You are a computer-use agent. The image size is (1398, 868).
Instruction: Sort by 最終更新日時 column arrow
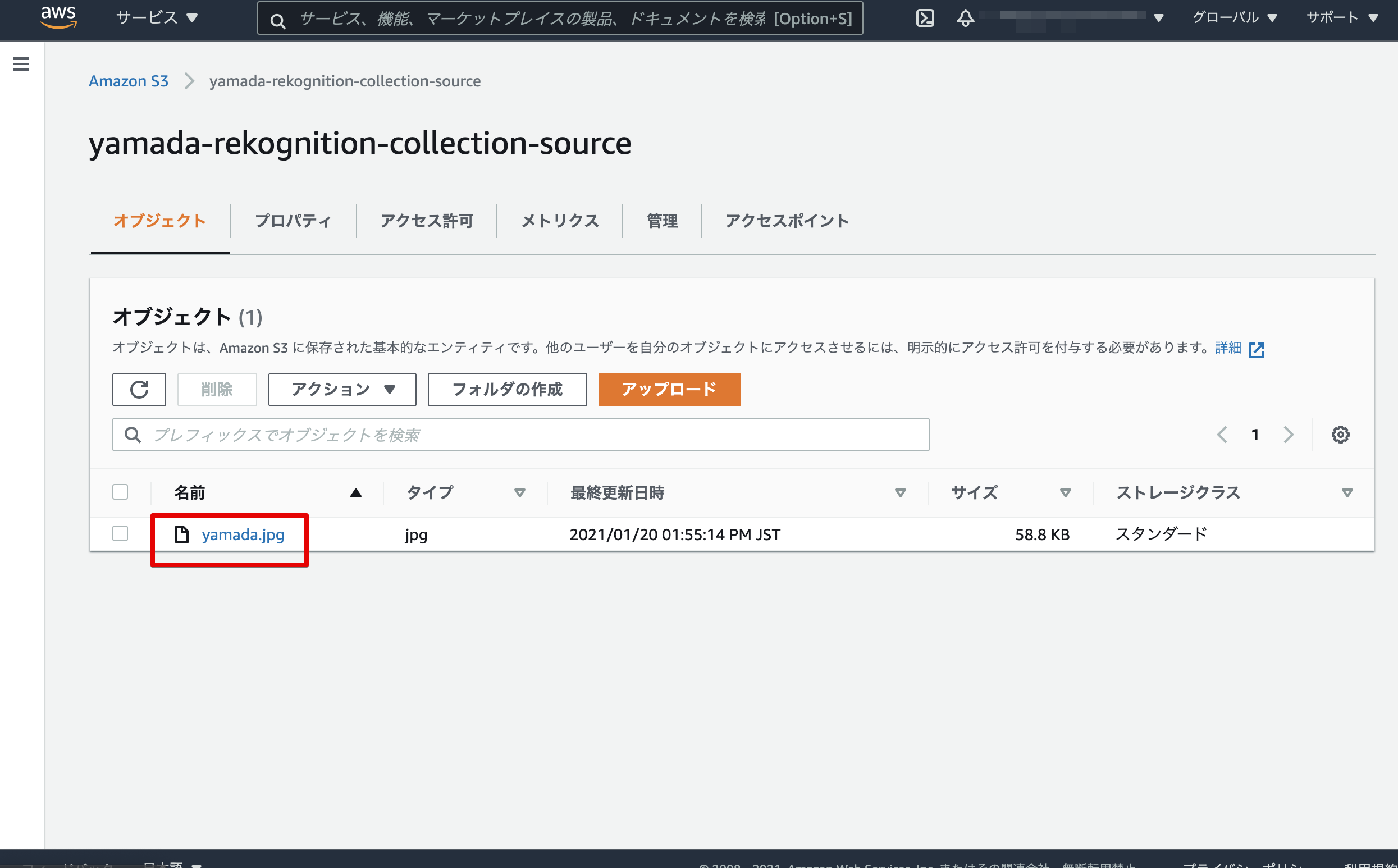pos(901,492)
